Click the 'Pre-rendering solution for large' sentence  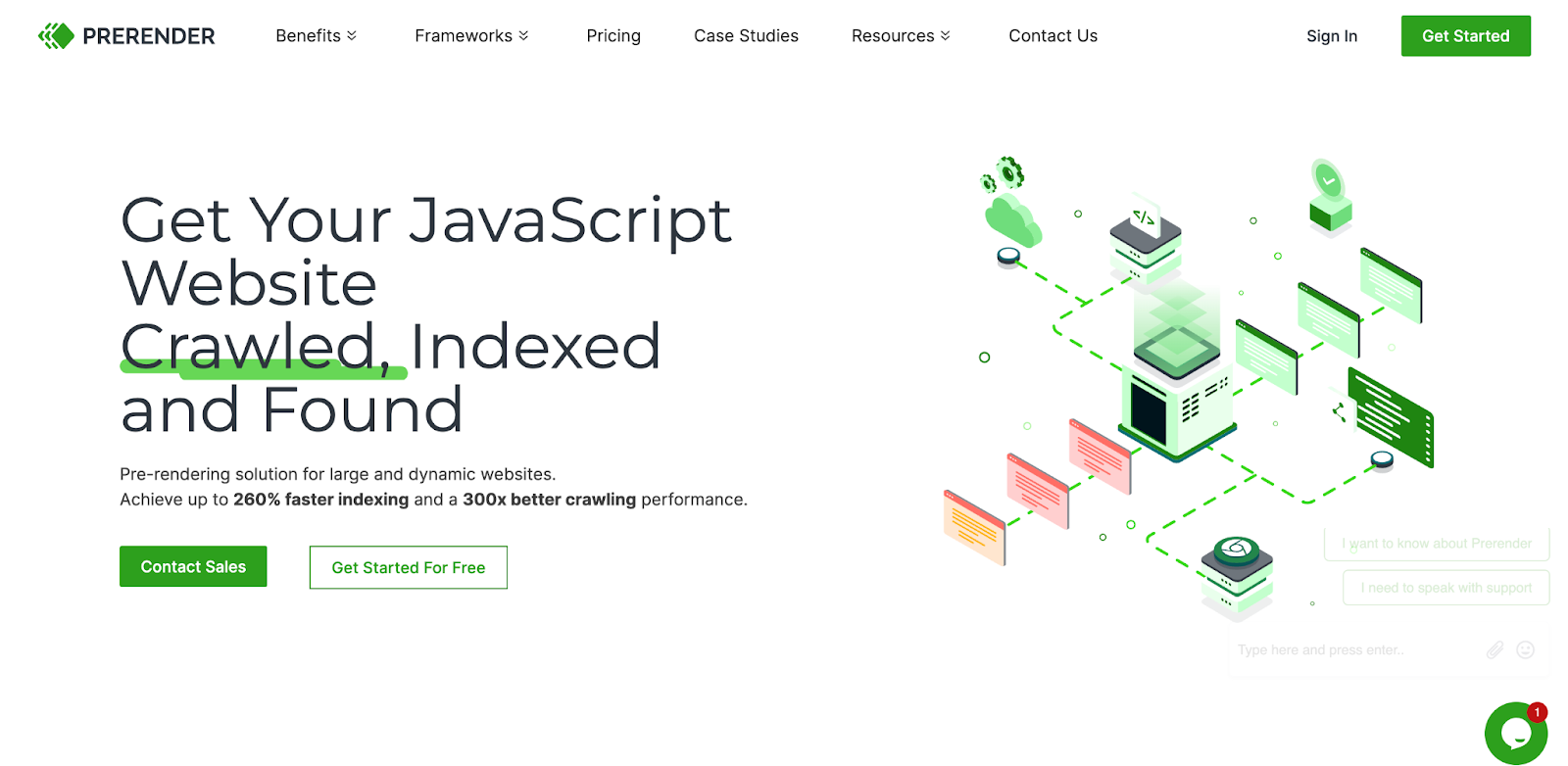pyautogui.click(x=337, y=474)
